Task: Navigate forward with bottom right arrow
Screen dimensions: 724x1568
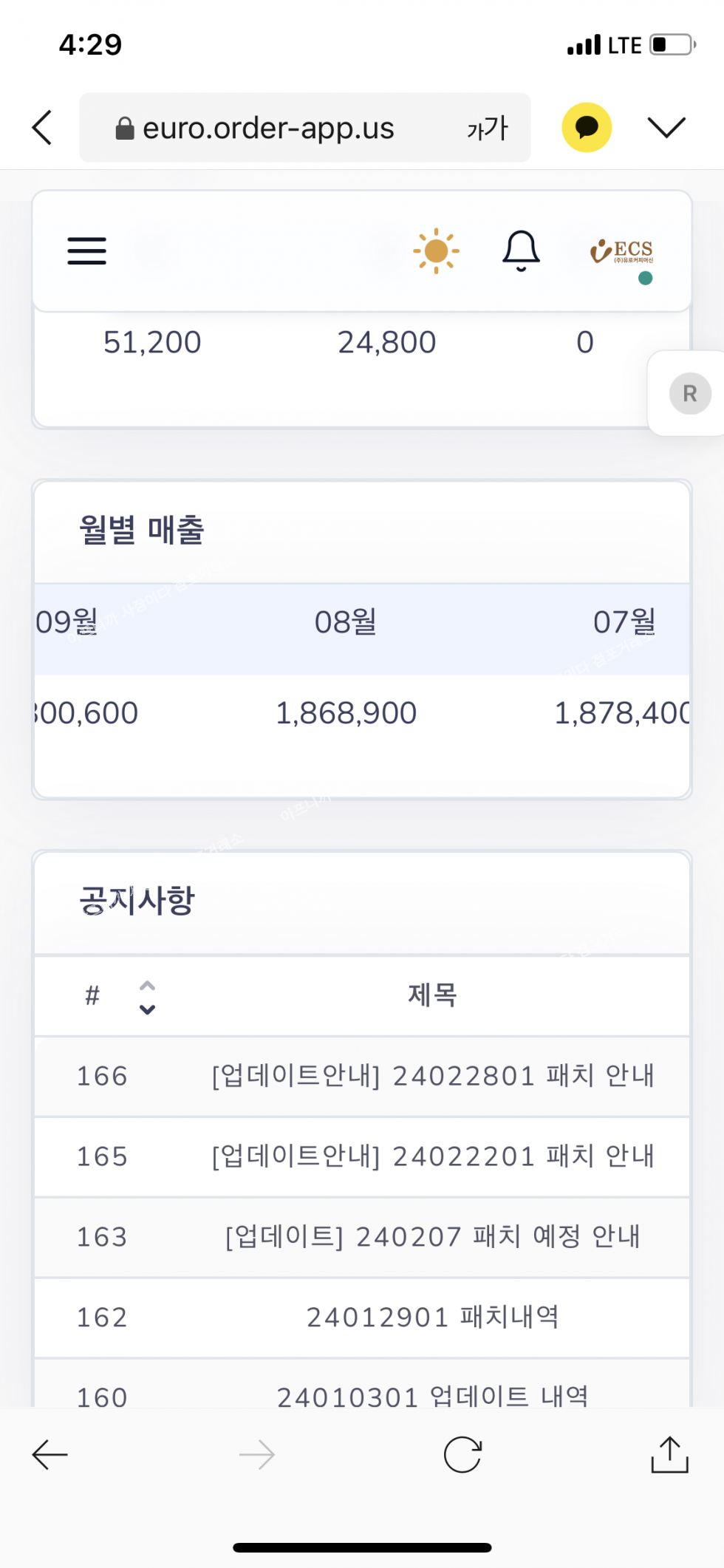Action: click(257, 1456)
